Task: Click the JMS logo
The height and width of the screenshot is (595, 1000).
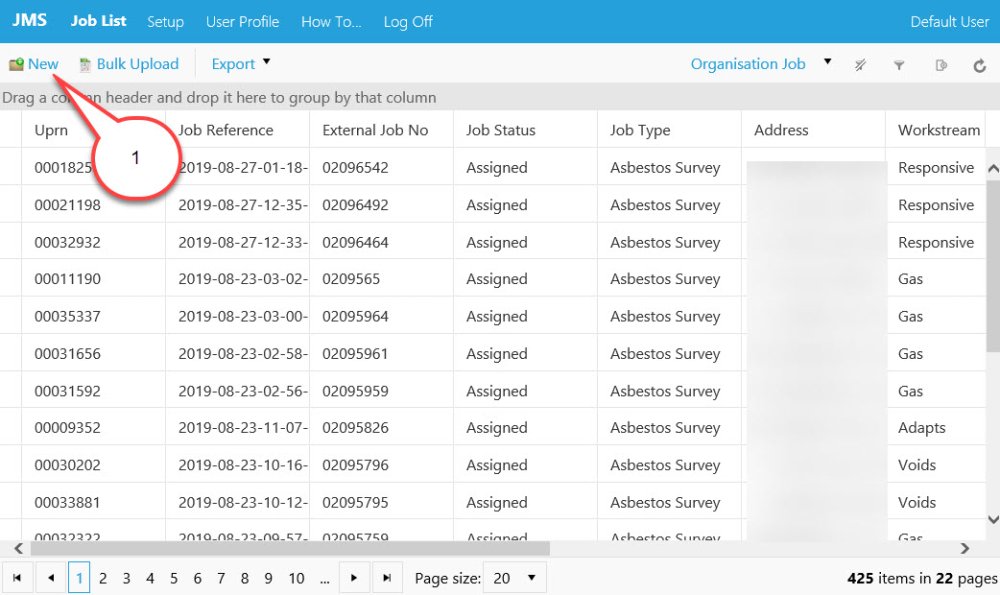Action: pos(29,20)
